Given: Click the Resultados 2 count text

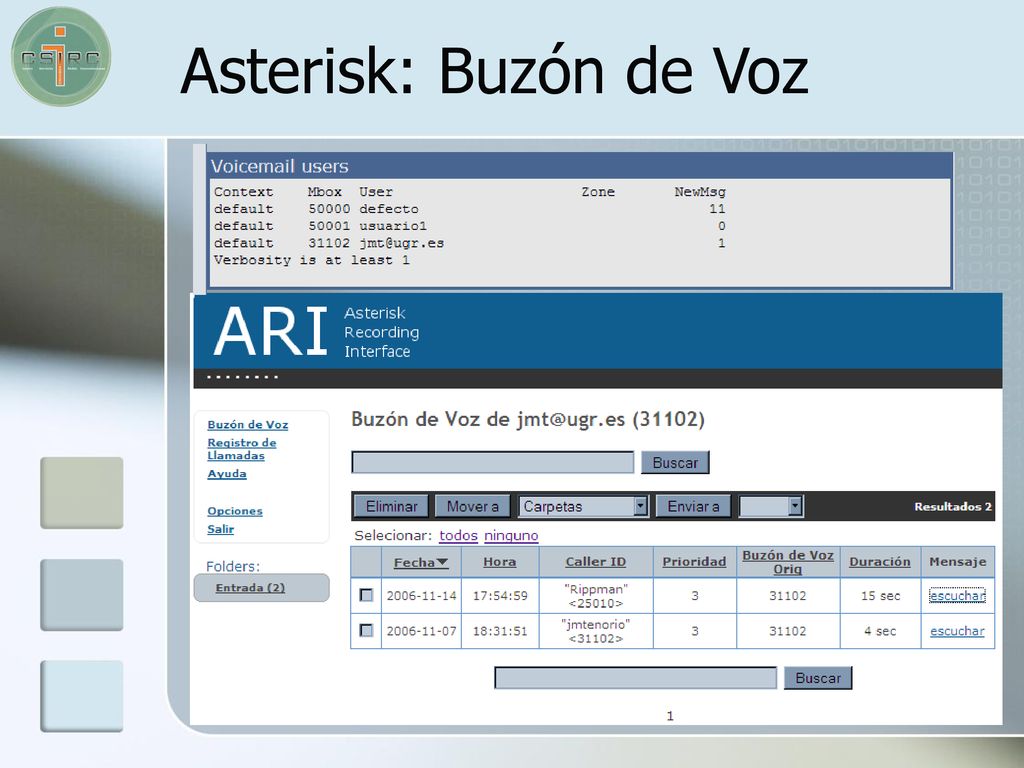Looking at the screenshot, I should (953, 507).
